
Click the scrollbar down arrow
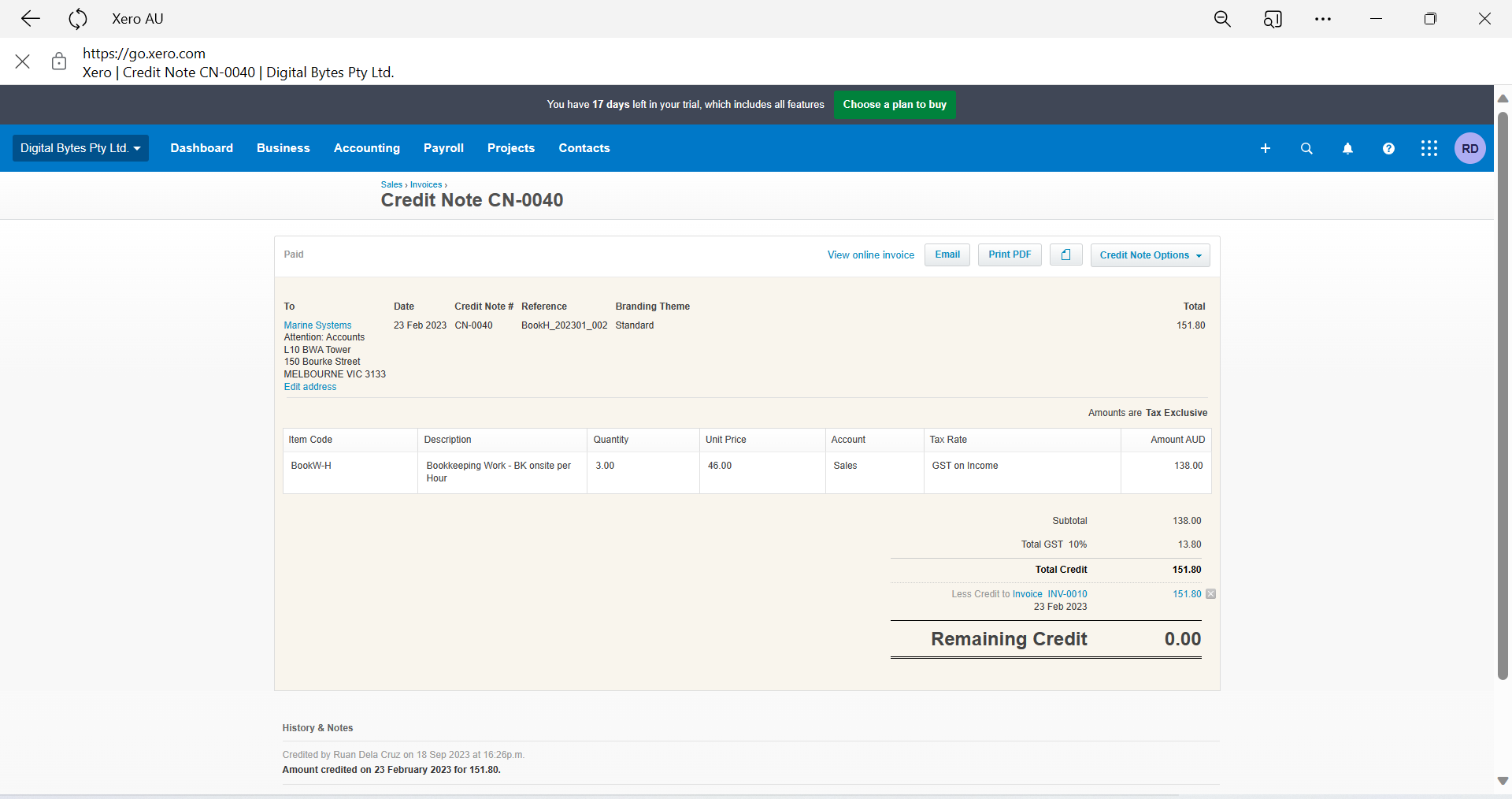pos(1503,781)
